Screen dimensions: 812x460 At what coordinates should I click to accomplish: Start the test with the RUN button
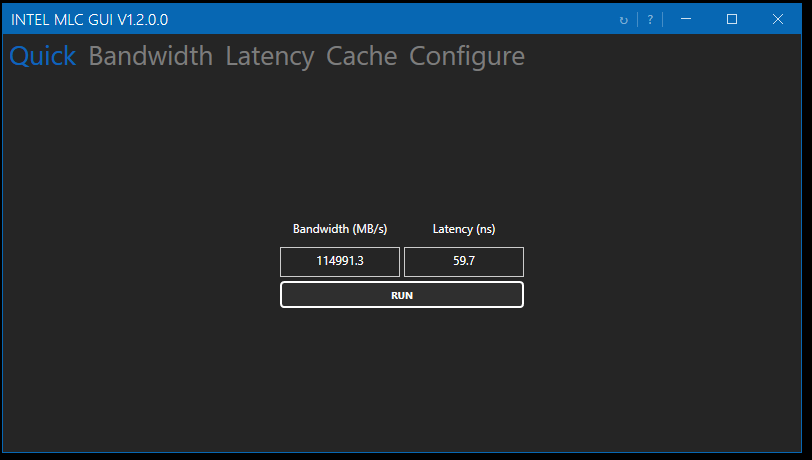(x=402, y=295)
